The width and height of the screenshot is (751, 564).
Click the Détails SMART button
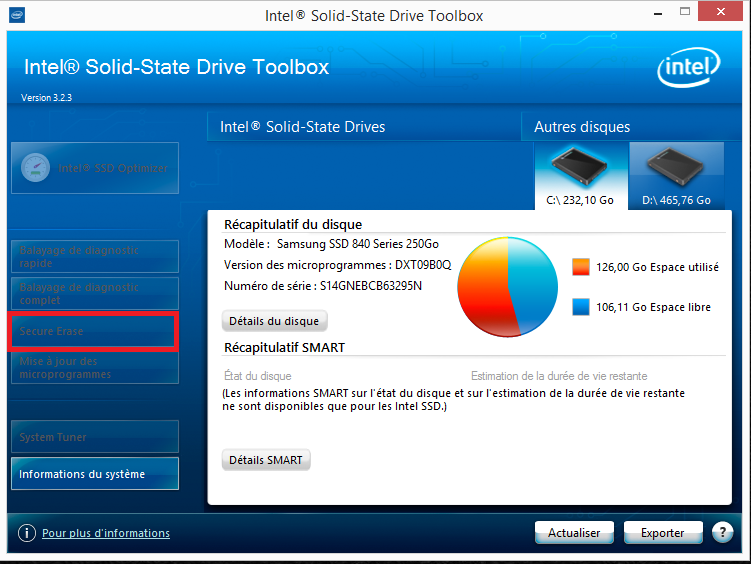(x=266, y=460)
